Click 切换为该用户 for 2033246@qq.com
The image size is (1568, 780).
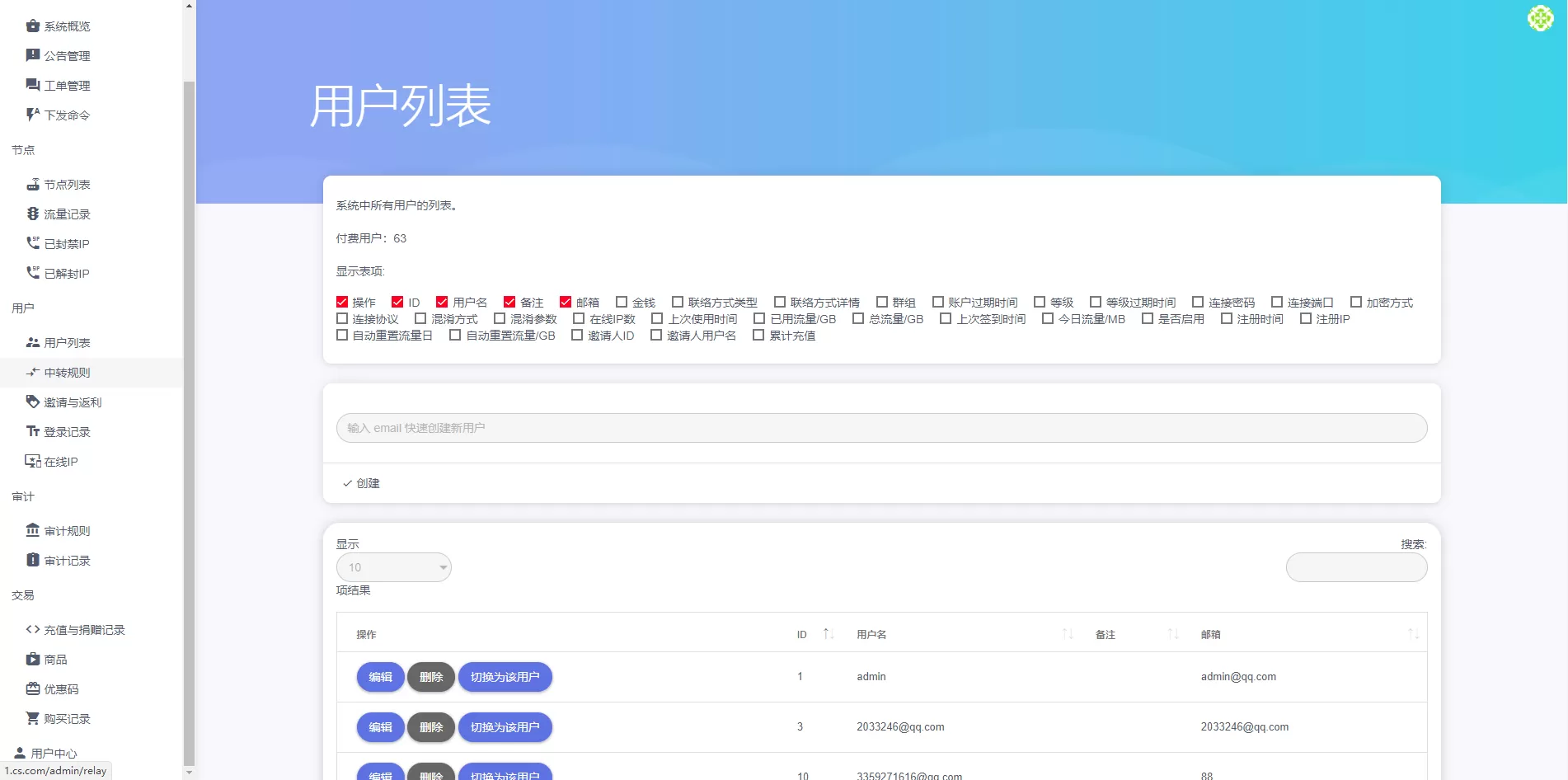click(x=505, y=727)
